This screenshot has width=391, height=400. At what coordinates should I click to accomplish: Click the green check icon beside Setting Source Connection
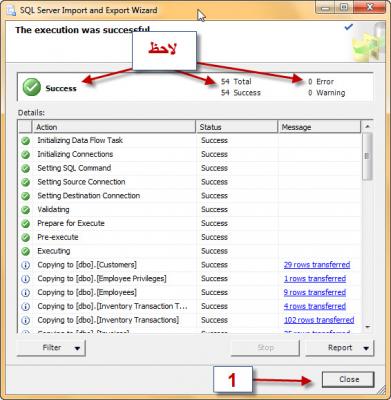[x=26, y=182]
